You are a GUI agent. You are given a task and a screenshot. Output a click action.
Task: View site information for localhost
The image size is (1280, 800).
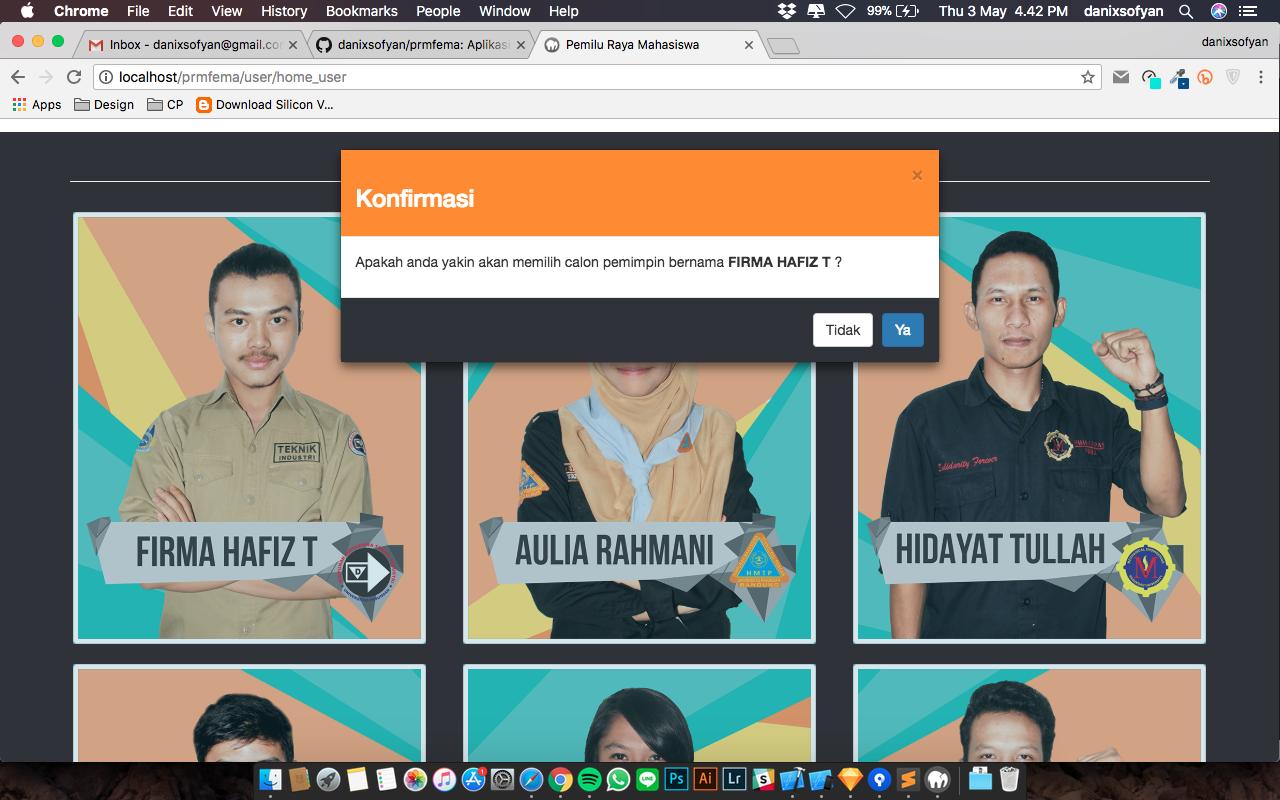(x=106, y=77)
